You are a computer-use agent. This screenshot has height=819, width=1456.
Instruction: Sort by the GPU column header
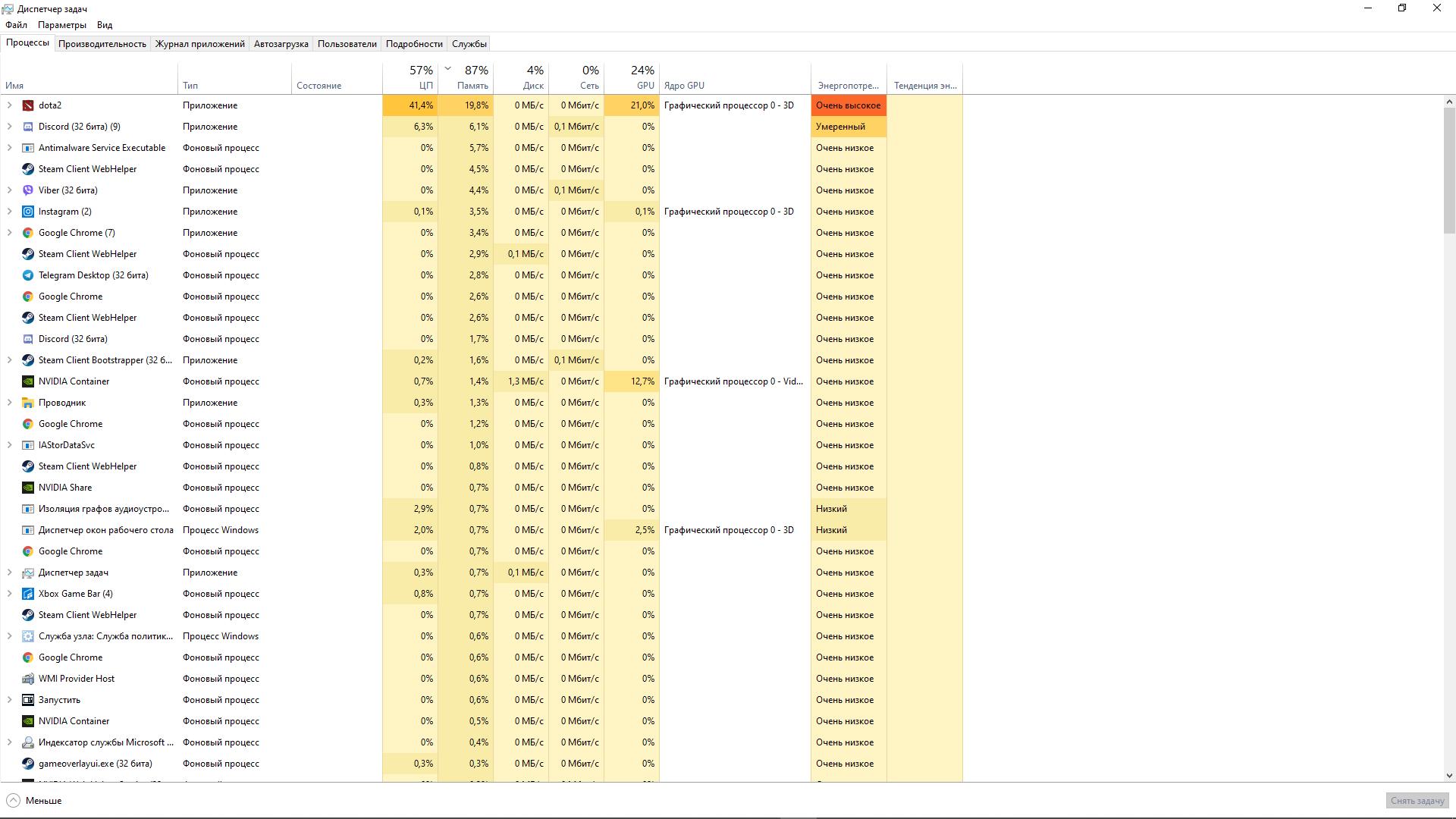coord(632,79)
